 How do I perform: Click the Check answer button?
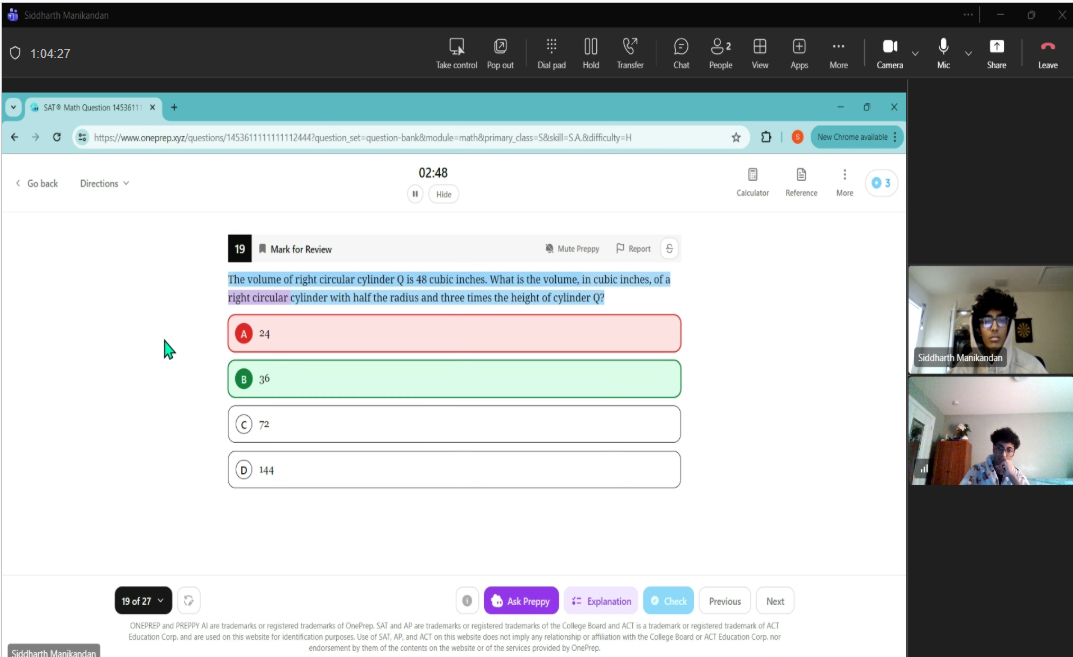pyautogui.click(x=669, y=601)
